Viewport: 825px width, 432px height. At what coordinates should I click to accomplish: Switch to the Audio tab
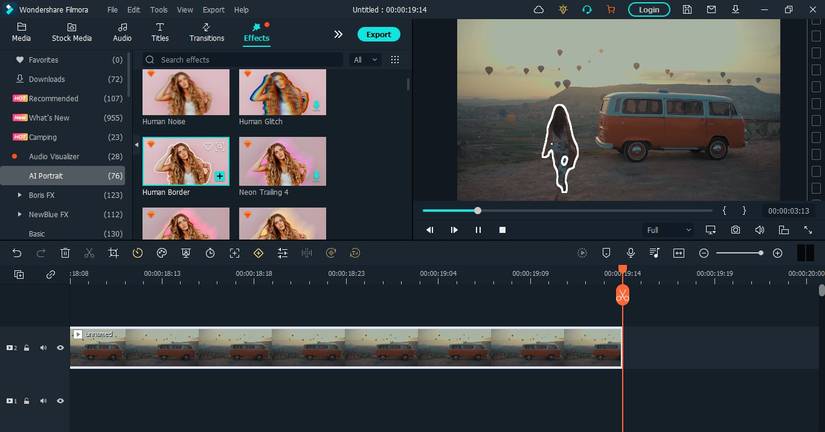tap(122, 32)
